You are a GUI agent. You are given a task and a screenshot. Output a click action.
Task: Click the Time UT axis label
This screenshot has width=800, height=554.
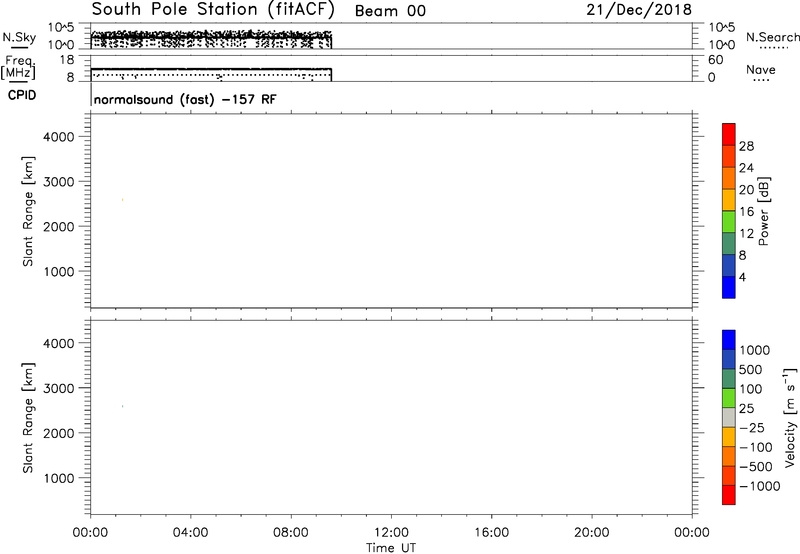pos(391,548)
